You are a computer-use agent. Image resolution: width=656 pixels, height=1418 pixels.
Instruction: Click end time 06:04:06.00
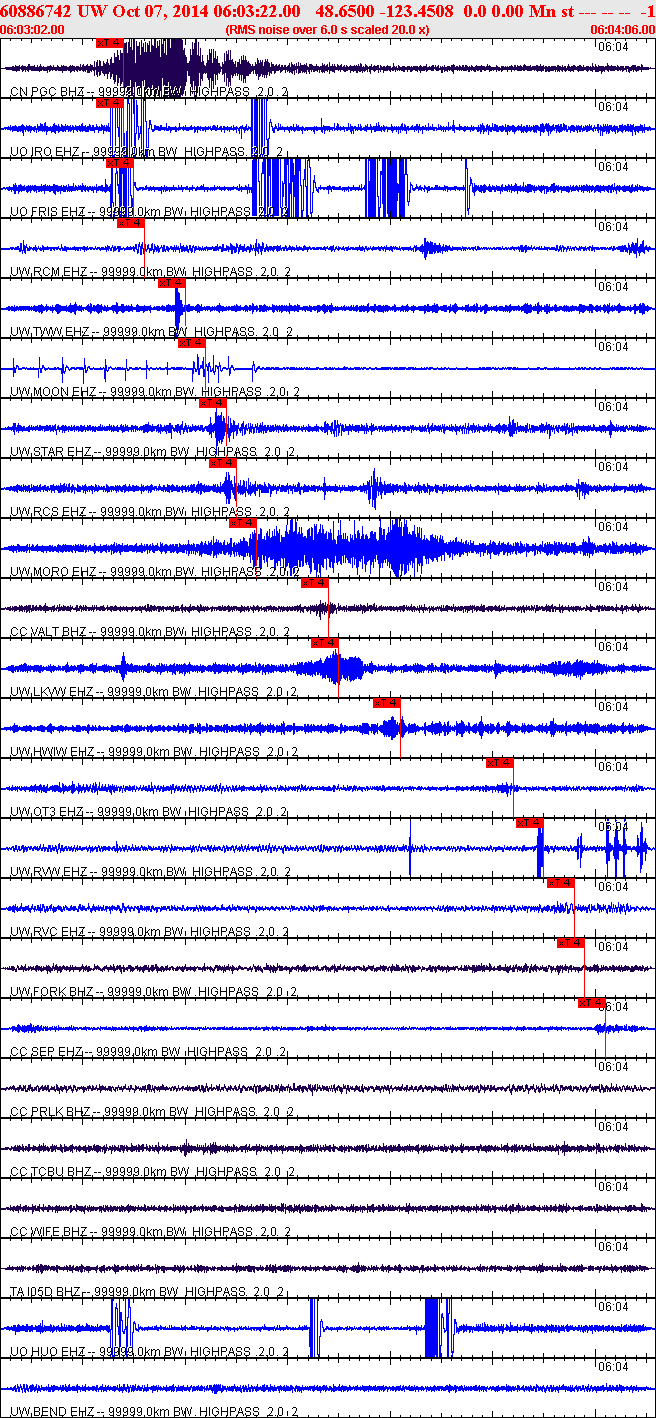coord(624,29)
